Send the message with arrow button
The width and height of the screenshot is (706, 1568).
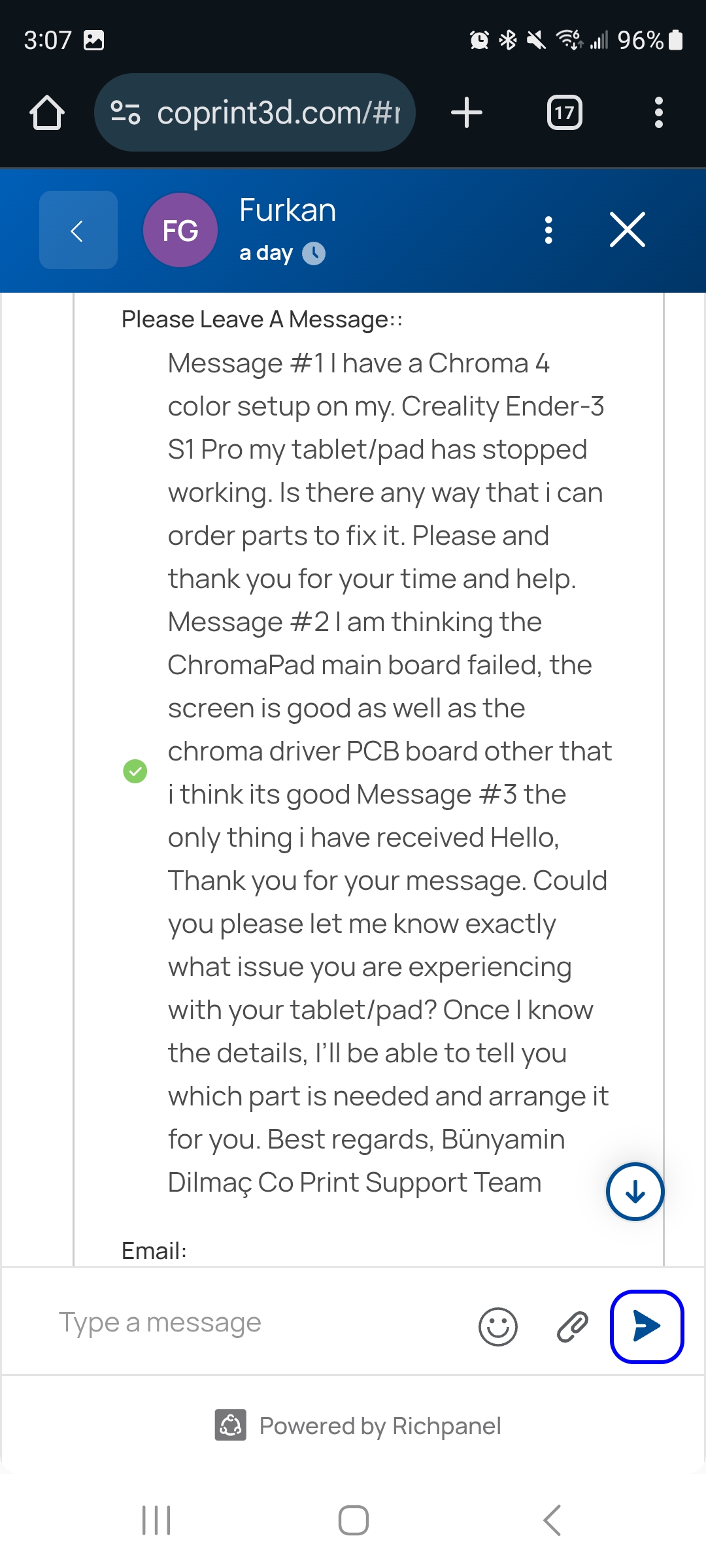point(647,1326)
